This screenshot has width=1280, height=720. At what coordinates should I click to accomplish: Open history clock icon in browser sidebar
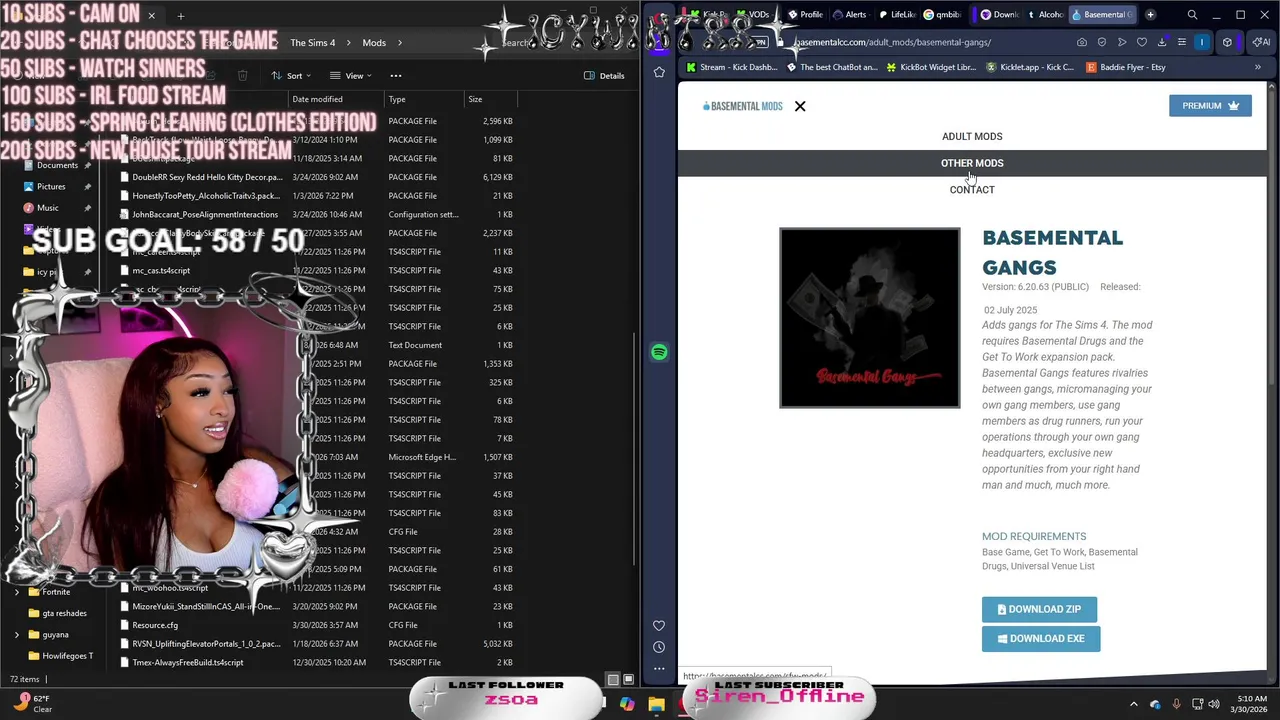pos(659,647)
